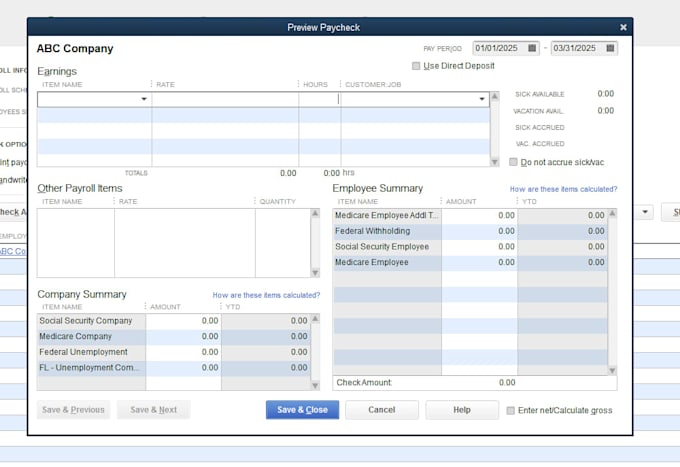Click Company Summary scroll up arrow

(x=315, y=319)
